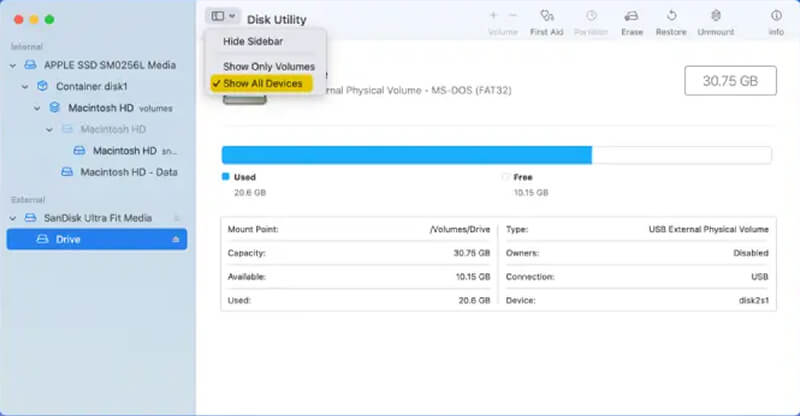Click the Macintosh HD - Data disk icon

tap(67, 172)
